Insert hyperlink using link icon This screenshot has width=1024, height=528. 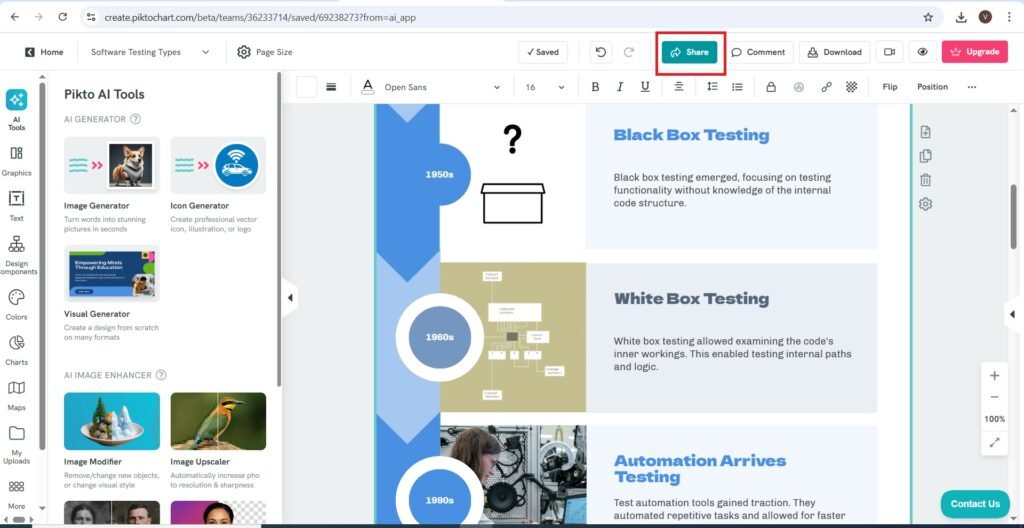tap(826, 87)
